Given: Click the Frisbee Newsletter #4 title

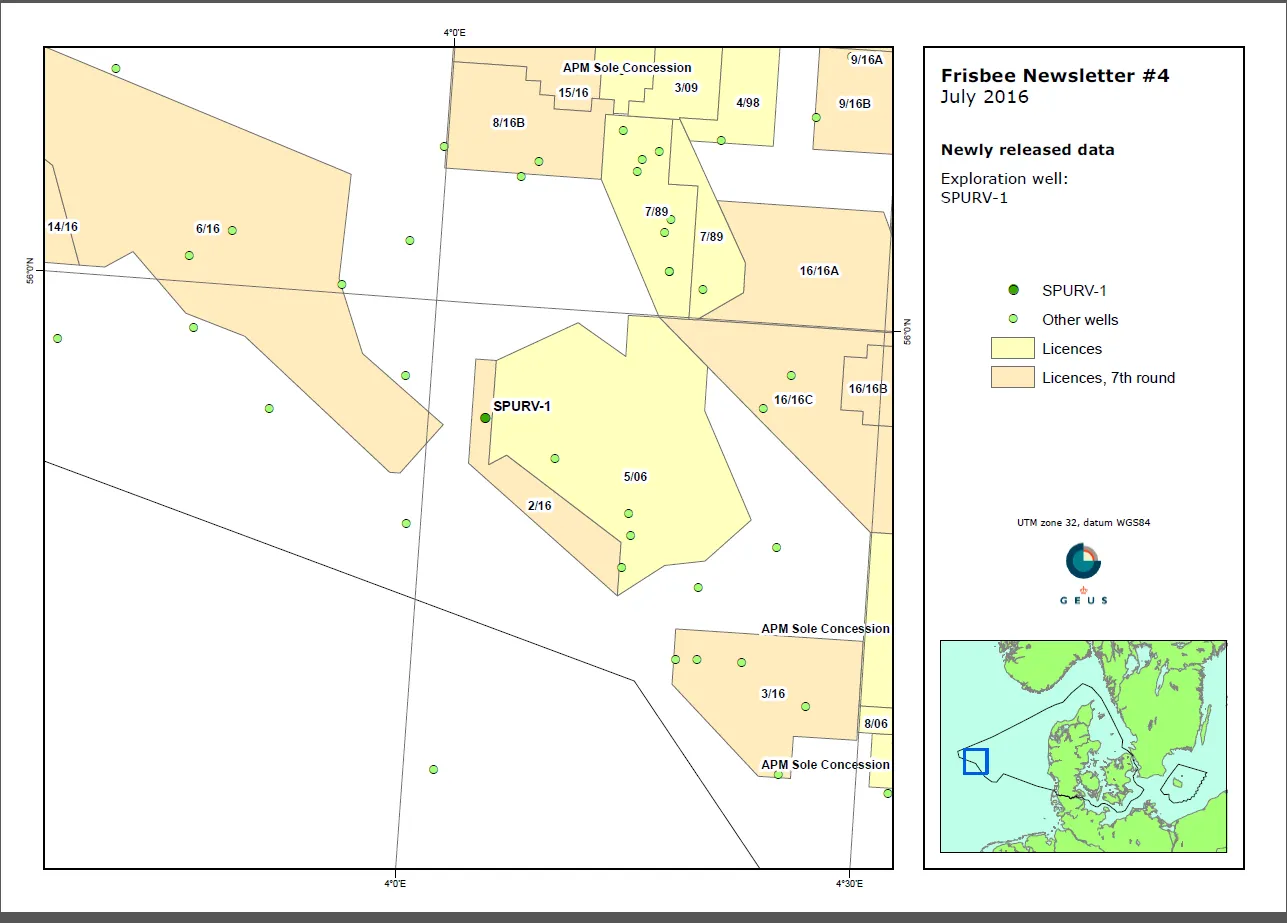Looking at the screenshot, I should [1054, 76].
